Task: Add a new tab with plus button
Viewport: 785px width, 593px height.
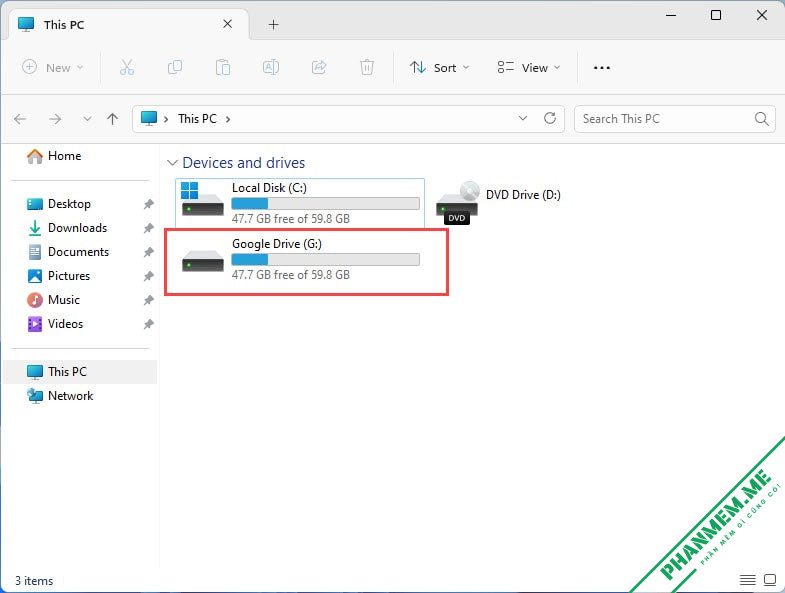Action: point(273,24)
